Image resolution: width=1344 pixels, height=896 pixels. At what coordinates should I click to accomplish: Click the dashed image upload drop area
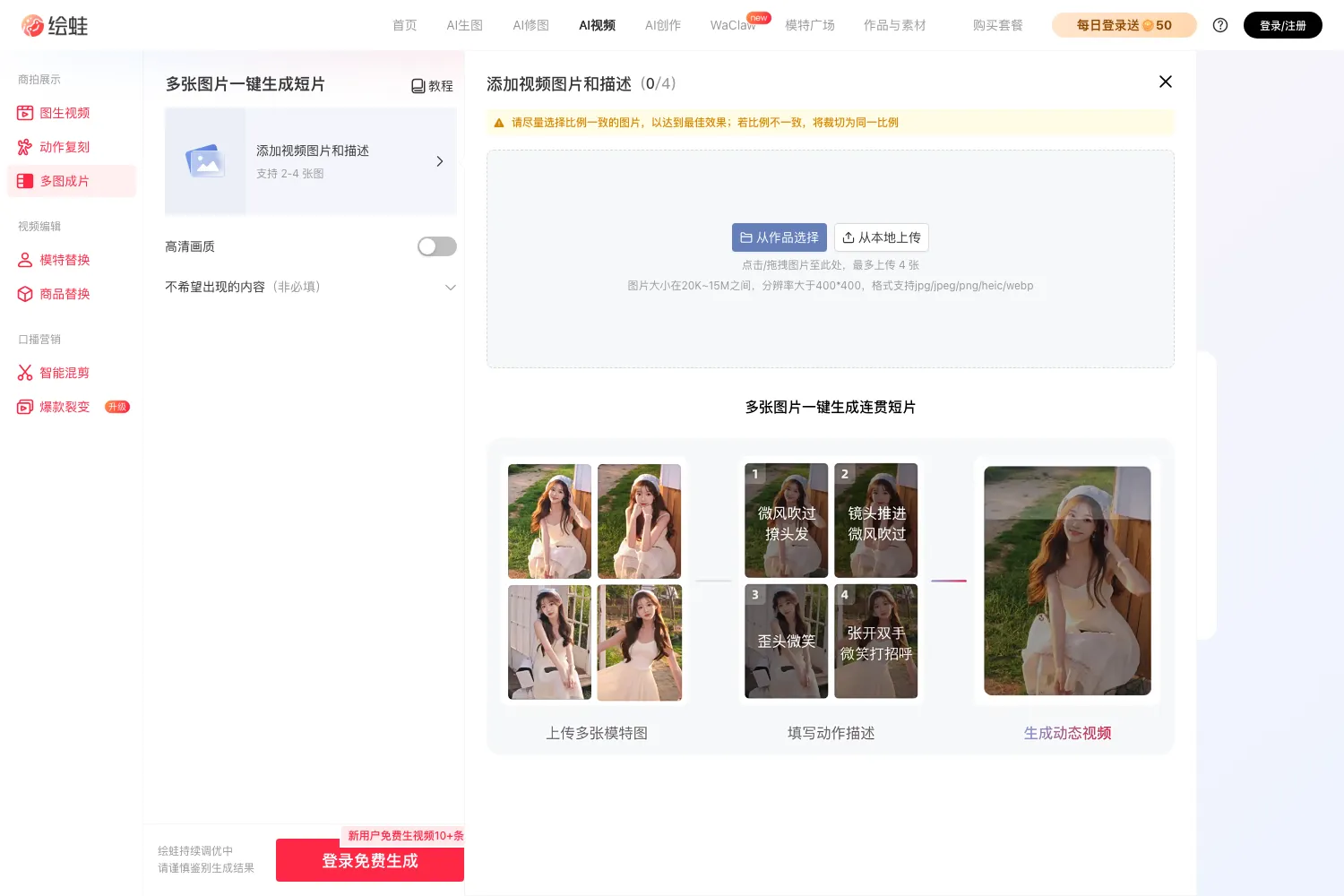point(831,259)
